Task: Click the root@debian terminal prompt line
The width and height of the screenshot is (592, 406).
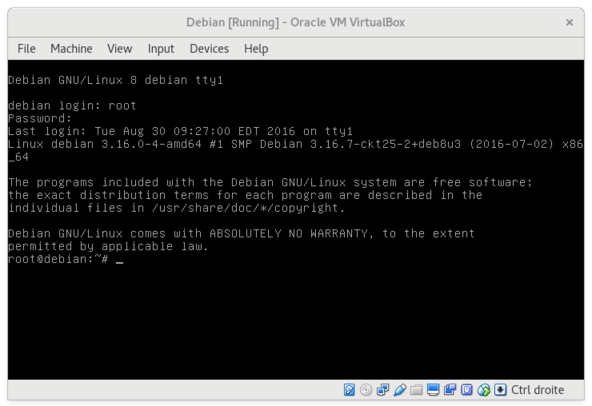Action: (x=66, y=259)
